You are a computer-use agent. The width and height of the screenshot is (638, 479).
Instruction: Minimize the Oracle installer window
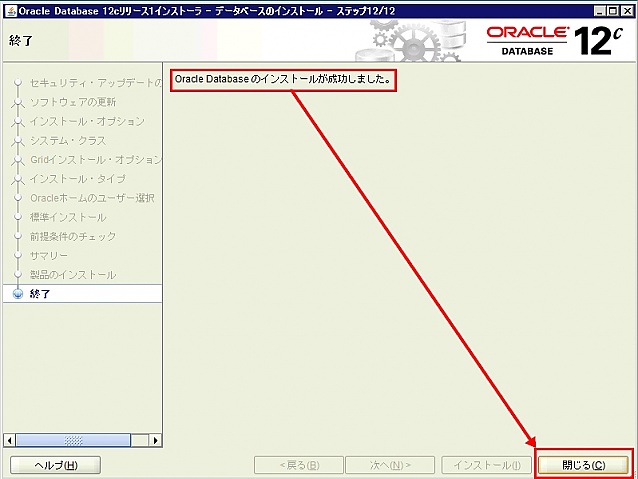599,11
